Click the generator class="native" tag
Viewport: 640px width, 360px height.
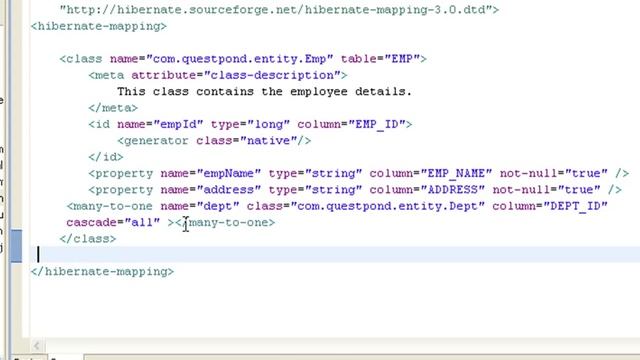214,141
